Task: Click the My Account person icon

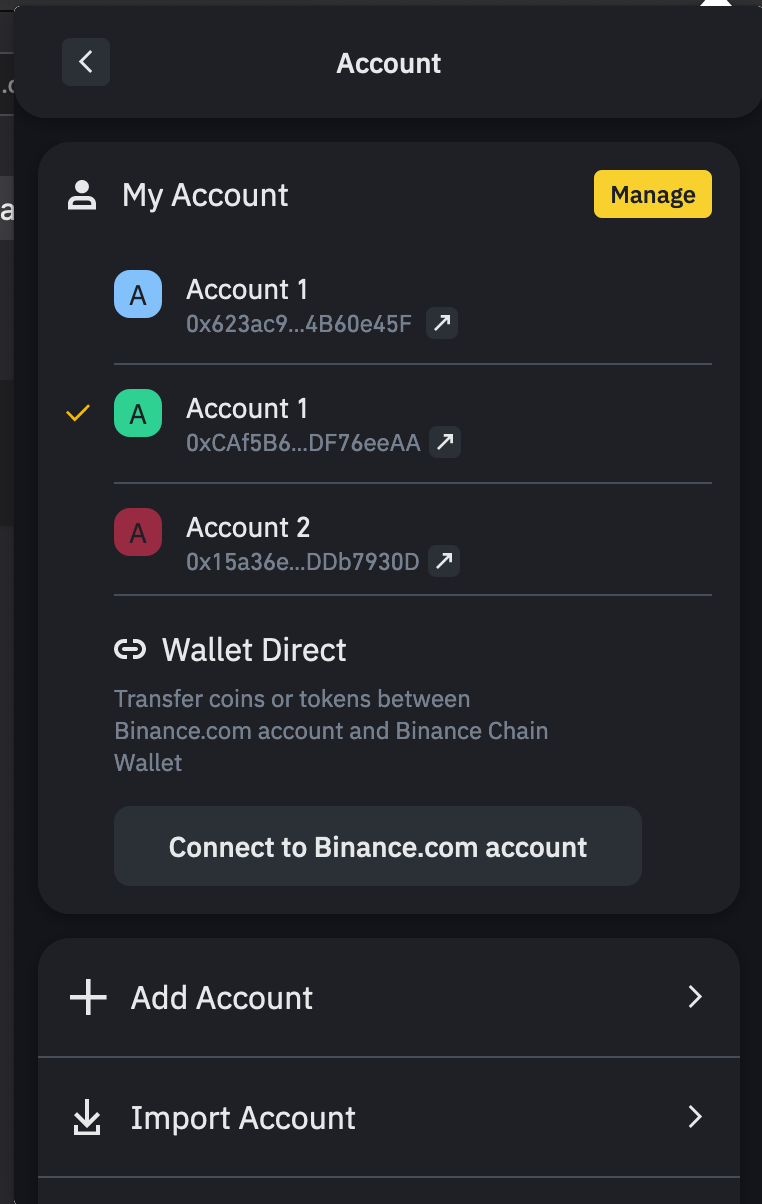Action: (x=81, y=195)
